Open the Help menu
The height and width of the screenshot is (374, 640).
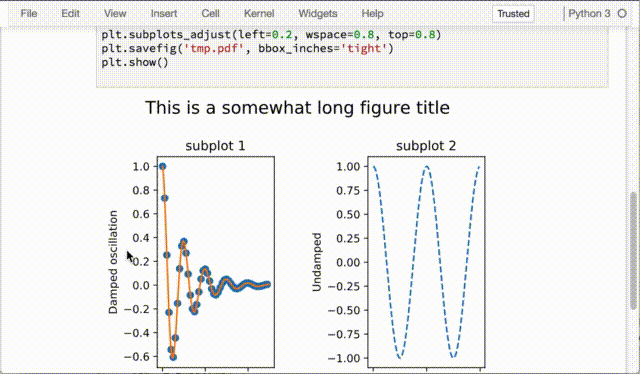coord(372,13)
